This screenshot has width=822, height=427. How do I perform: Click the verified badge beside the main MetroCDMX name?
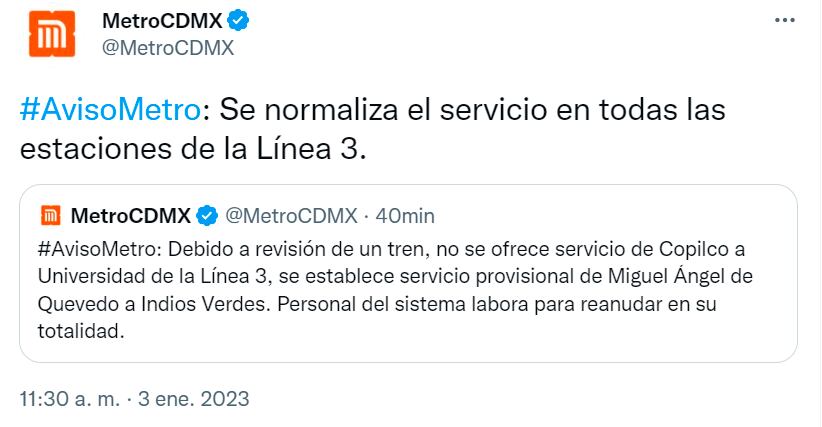[x=237, y=20]
